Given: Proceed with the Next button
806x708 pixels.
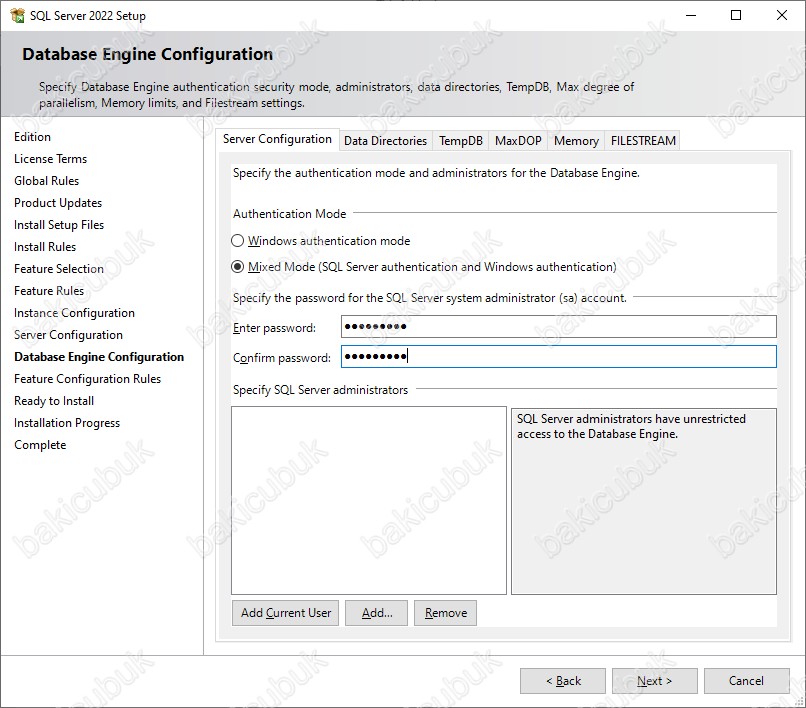Looking at the screenshot, I should pyautogui.click(x=654, y=681).
